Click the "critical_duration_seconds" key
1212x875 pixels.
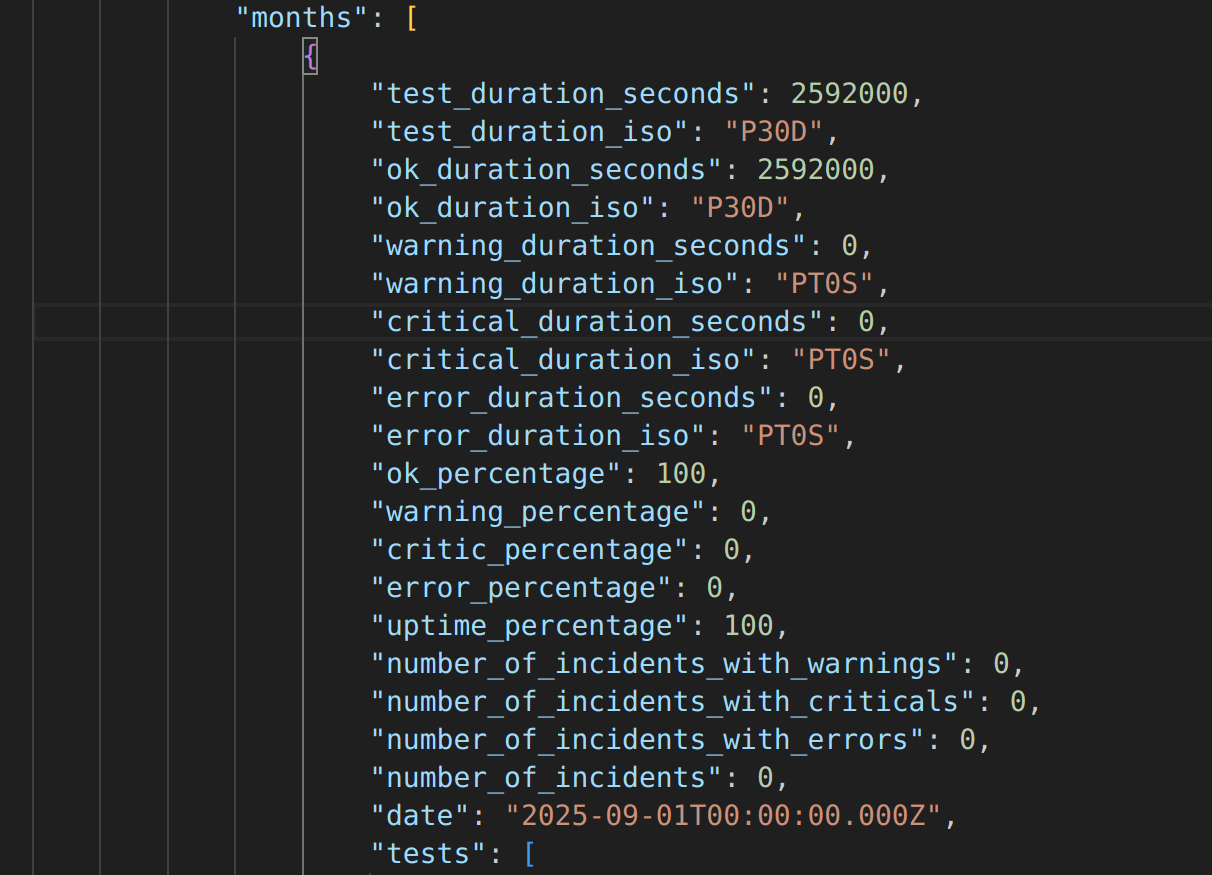tap(596, 322)
